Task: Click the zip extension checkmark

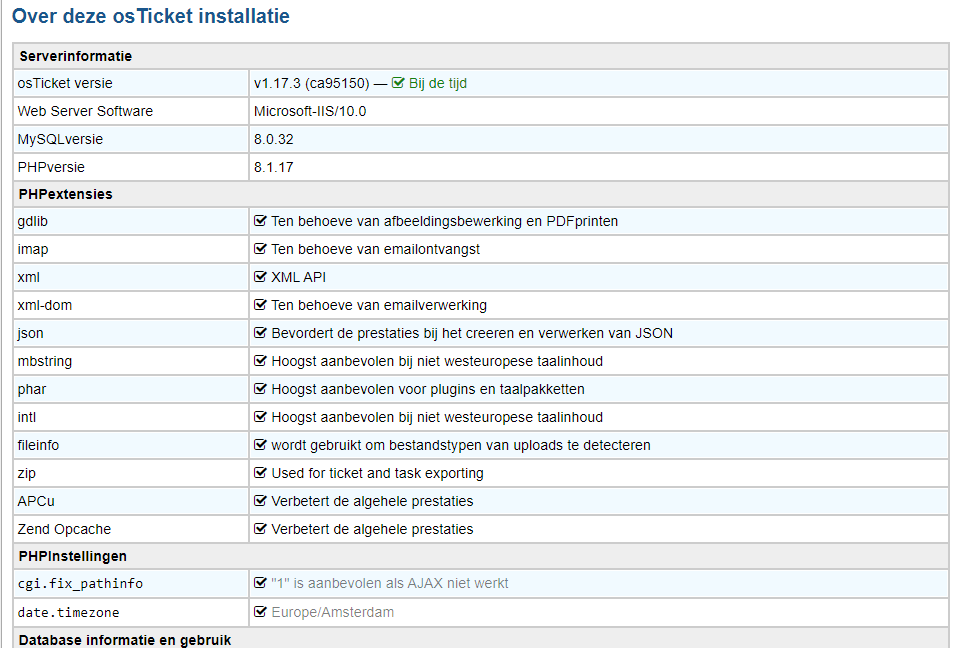Action: click(x=260, y=473)
